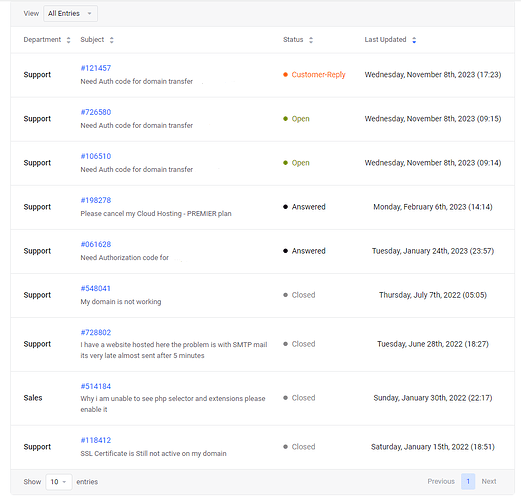
Task: Click 'Please cancel my Cloud Hosting - PREMIER plan'
Action: click(x=156, y=214)
